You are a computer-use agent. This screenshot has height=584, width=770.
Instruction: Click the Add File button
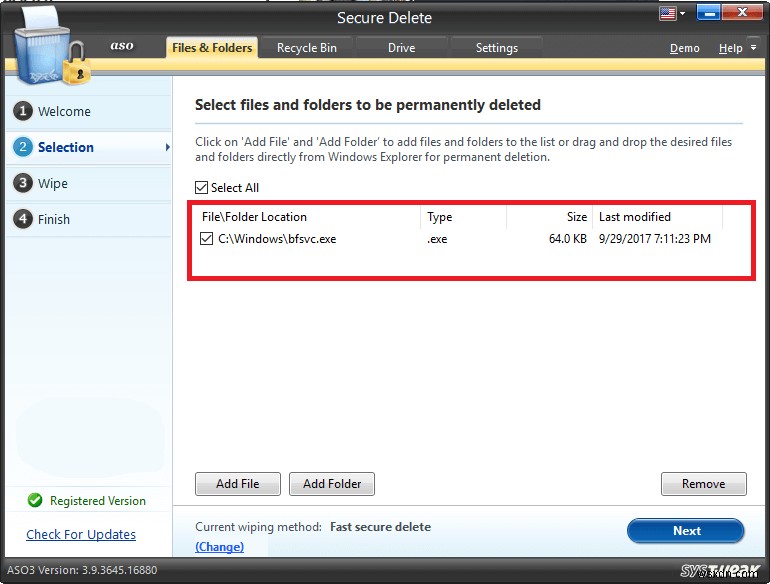pyautogui.click(x=238, y=484)
